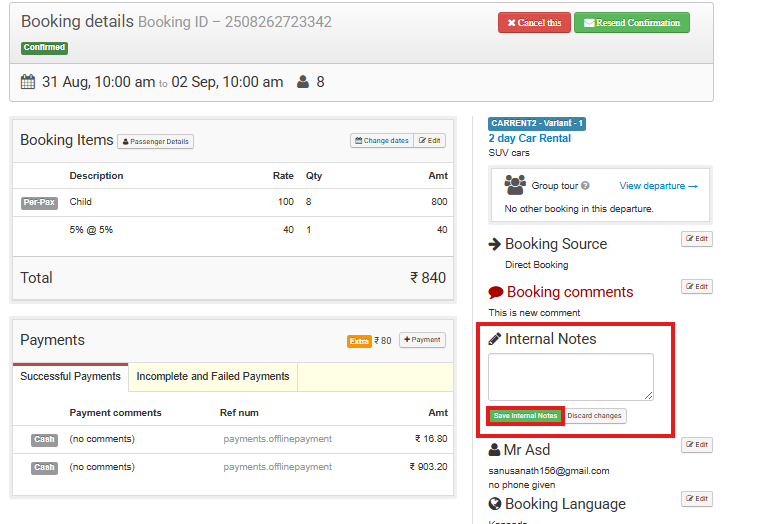
Task: Edit the Booking Source
Action: pos(696,239)
